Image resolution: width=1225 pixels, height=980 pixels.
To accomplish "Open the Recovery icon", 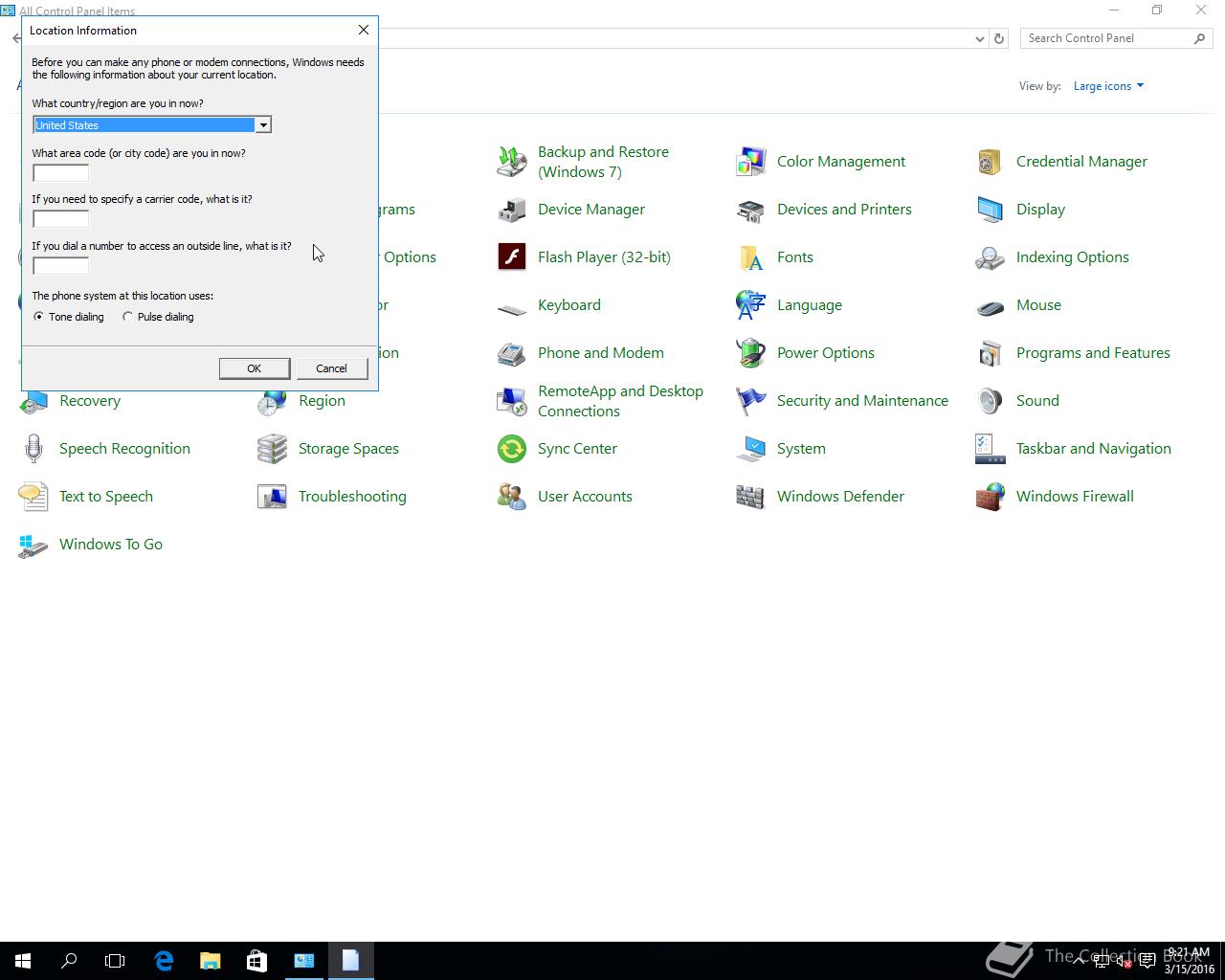I will tap(33, 403).
